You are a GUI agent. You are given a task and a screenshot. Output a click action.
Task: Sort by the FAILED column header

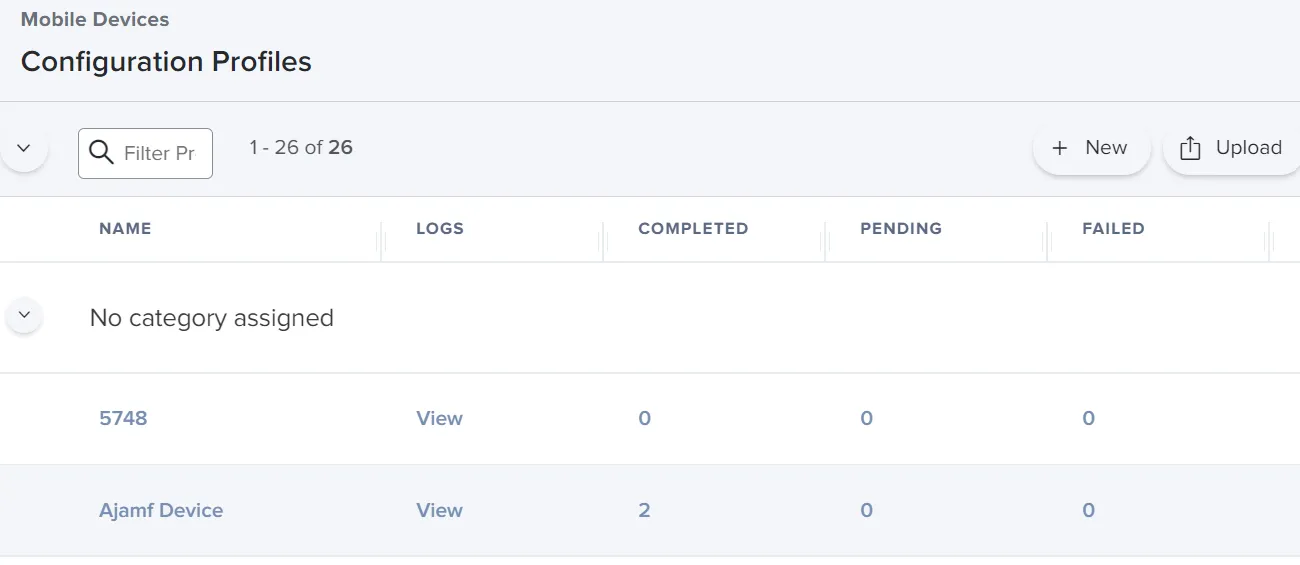(1113, 228)
